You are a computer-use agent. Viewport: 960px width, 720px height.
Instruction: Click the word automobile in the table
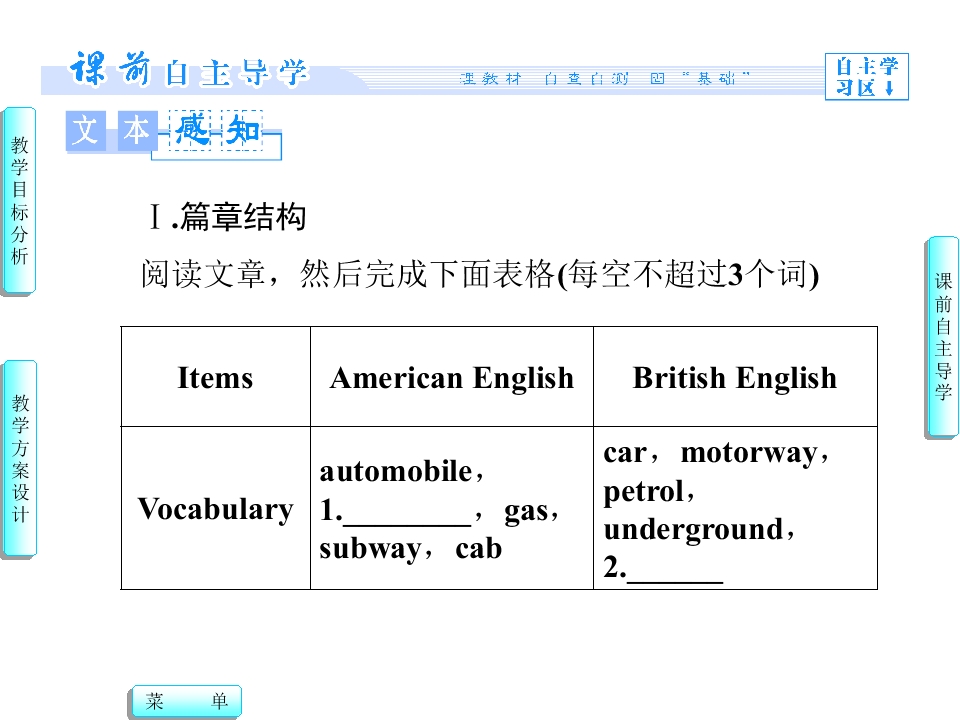pos(396,471)
